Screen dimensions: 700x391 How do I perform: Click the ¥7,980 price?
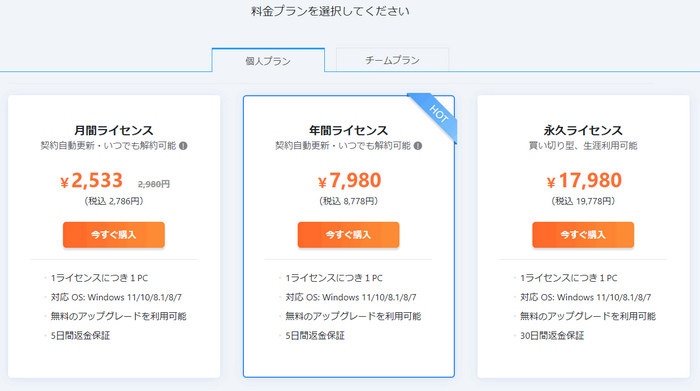click(x=350, y=181)
